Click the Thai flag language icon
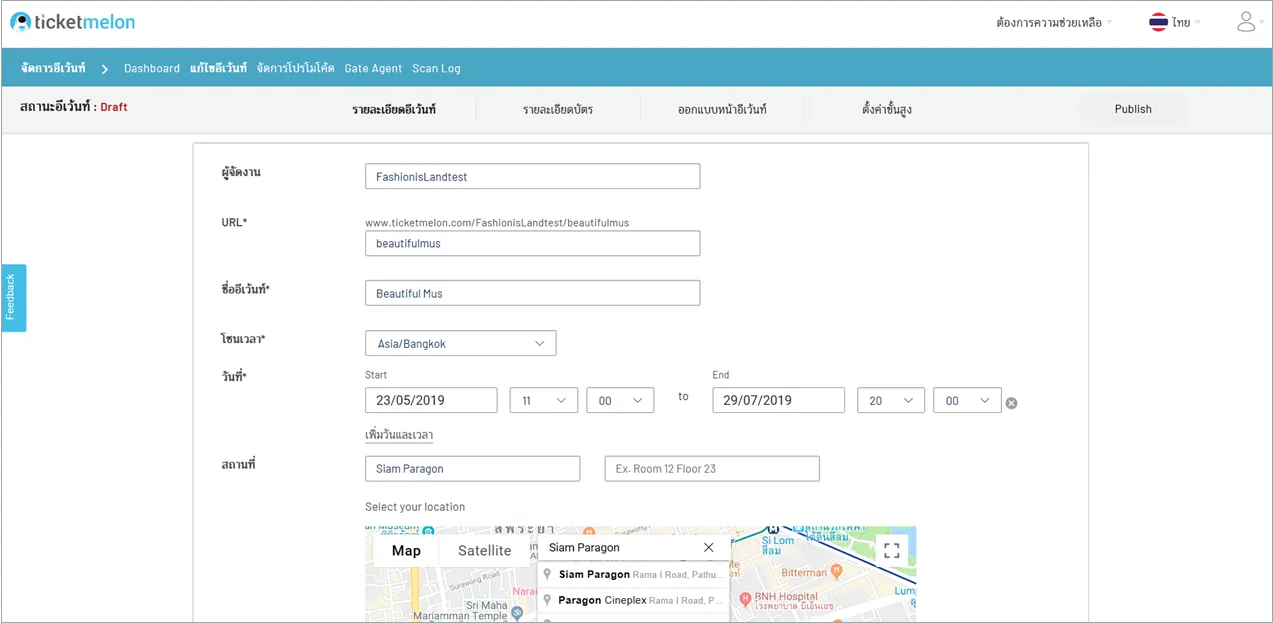Viewport: 1273px width, 623px height. point(1158,22)
